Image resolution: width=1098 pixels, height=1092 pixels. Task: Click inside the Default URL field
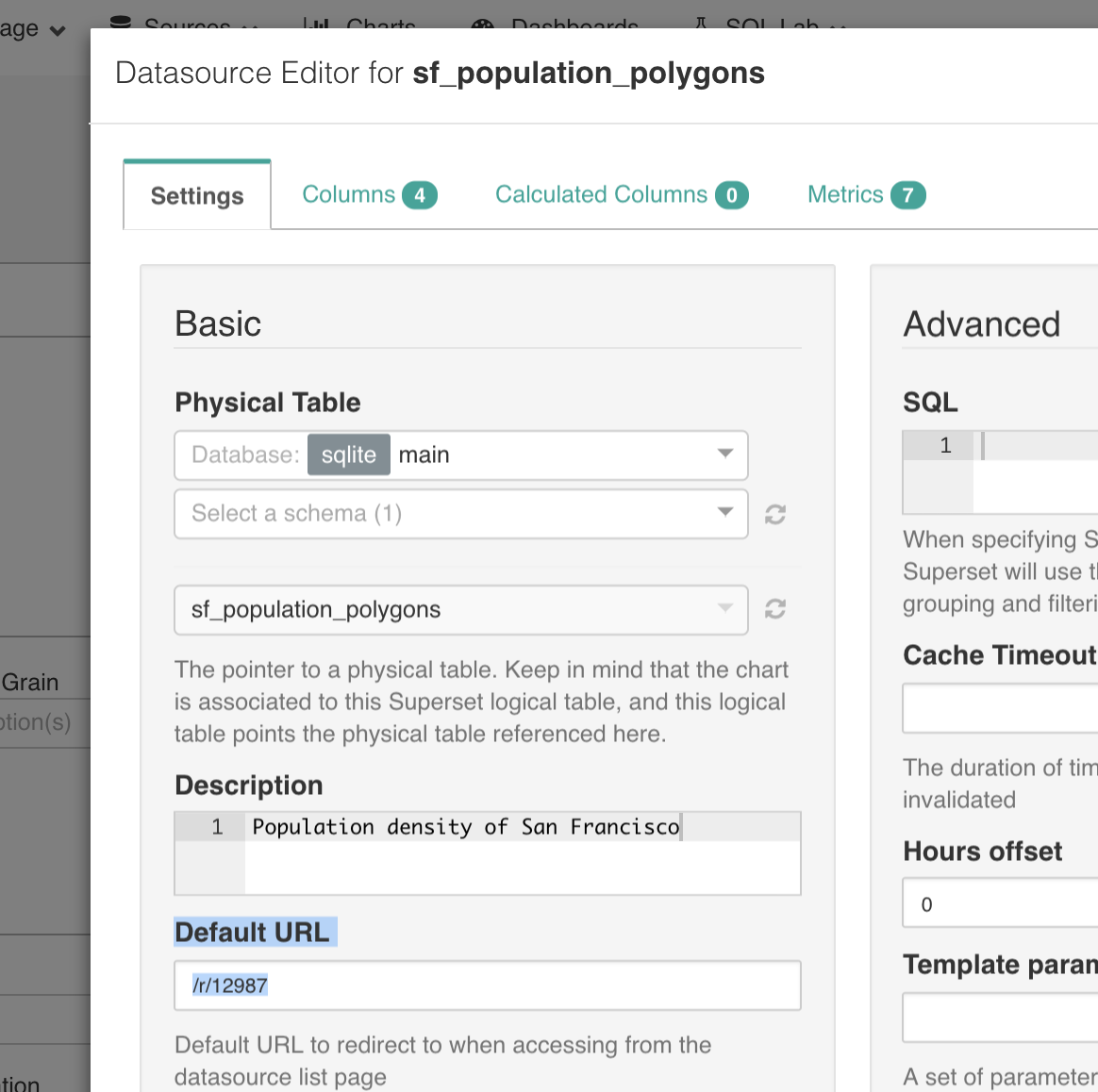[x=487, y=984]
